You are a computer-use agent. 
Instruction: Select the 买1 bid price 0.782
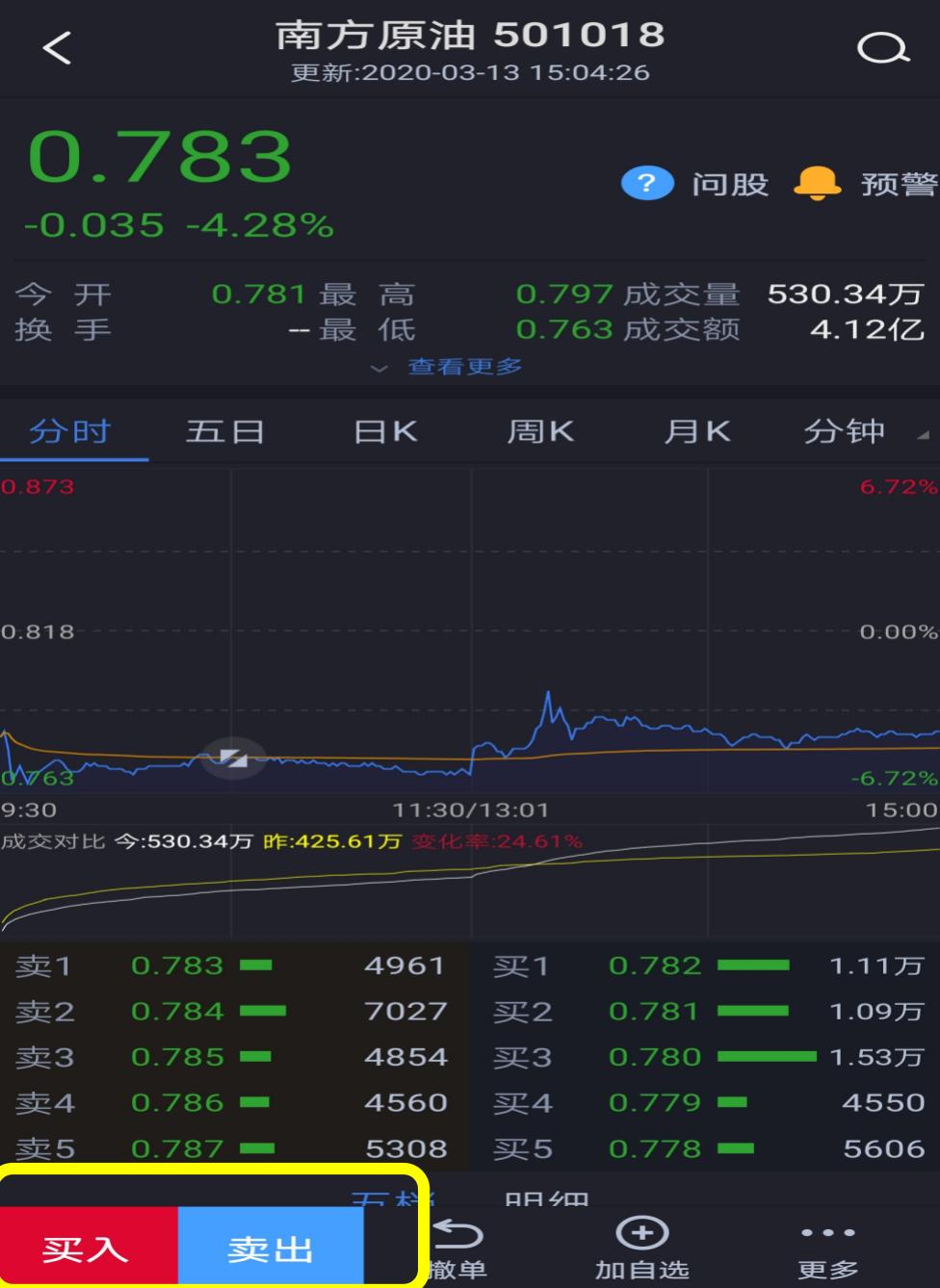click(x=655, y=966)
